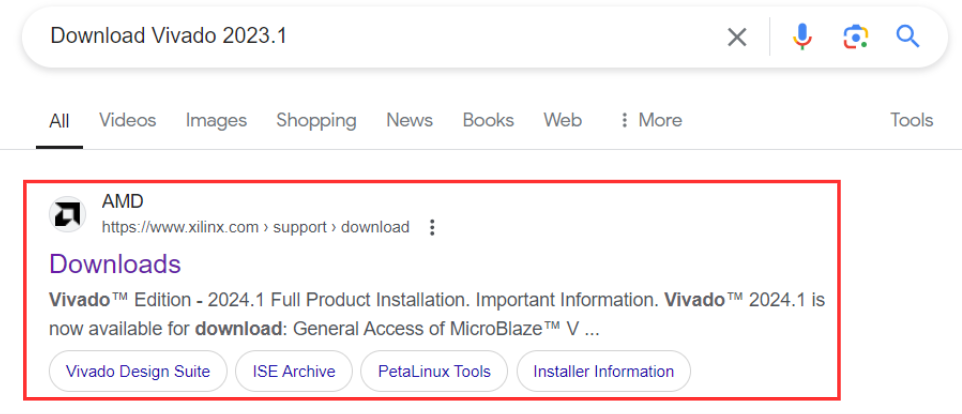Go to the Books tab
Screen dimensions: 962x414
[488, 120]
